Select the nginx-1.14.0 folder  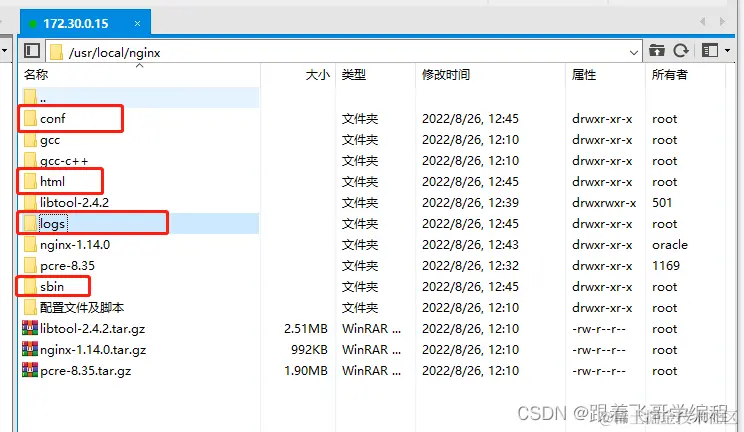[75, 245]
